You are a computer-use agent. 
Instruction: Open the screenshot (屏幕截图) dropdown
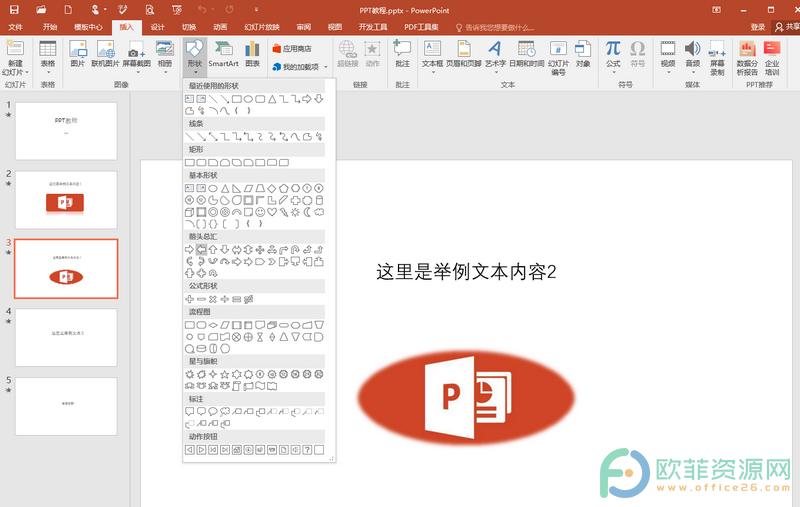(x=137, y=57)
